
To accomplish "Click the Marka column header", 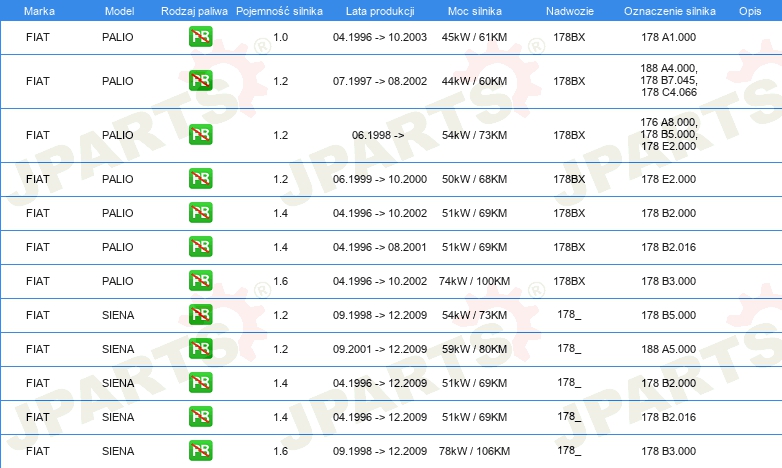I will pos(39,11).
